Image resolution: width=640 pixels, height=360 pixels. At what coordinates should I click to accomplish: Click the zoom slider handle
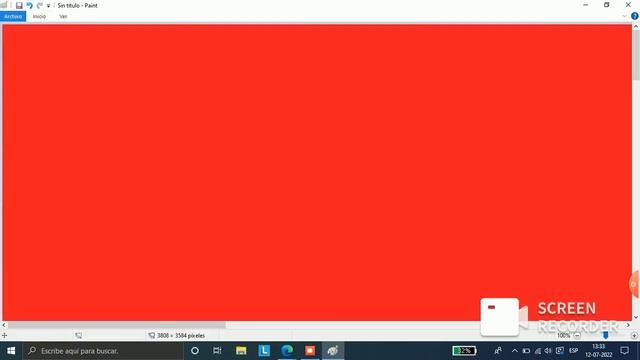[x=605, y=335]
